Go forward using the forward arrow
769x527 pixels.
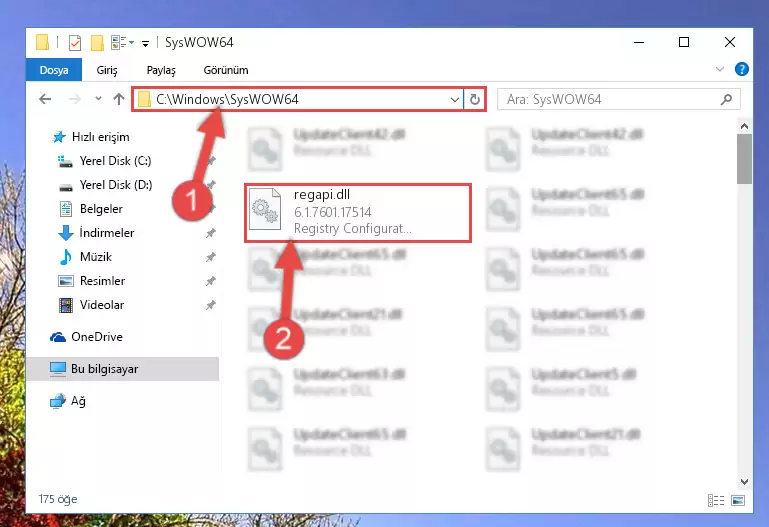click(75, 100)
